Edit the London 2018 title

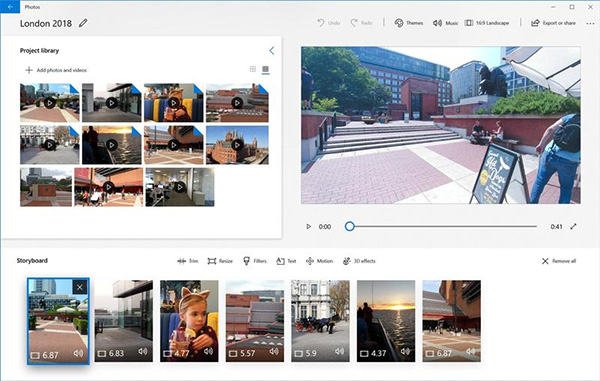point(83,23)
